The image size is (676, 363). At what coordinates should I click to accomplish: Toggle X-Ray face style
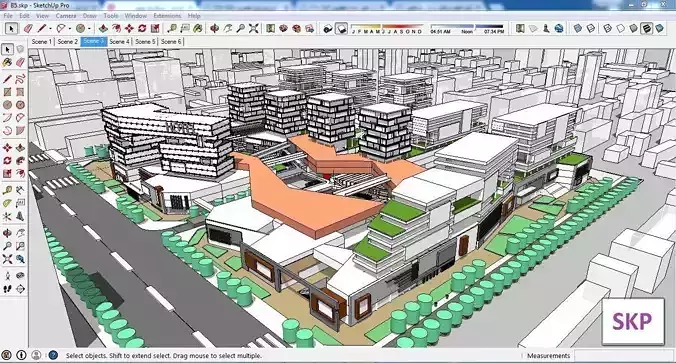click(577, 28)
